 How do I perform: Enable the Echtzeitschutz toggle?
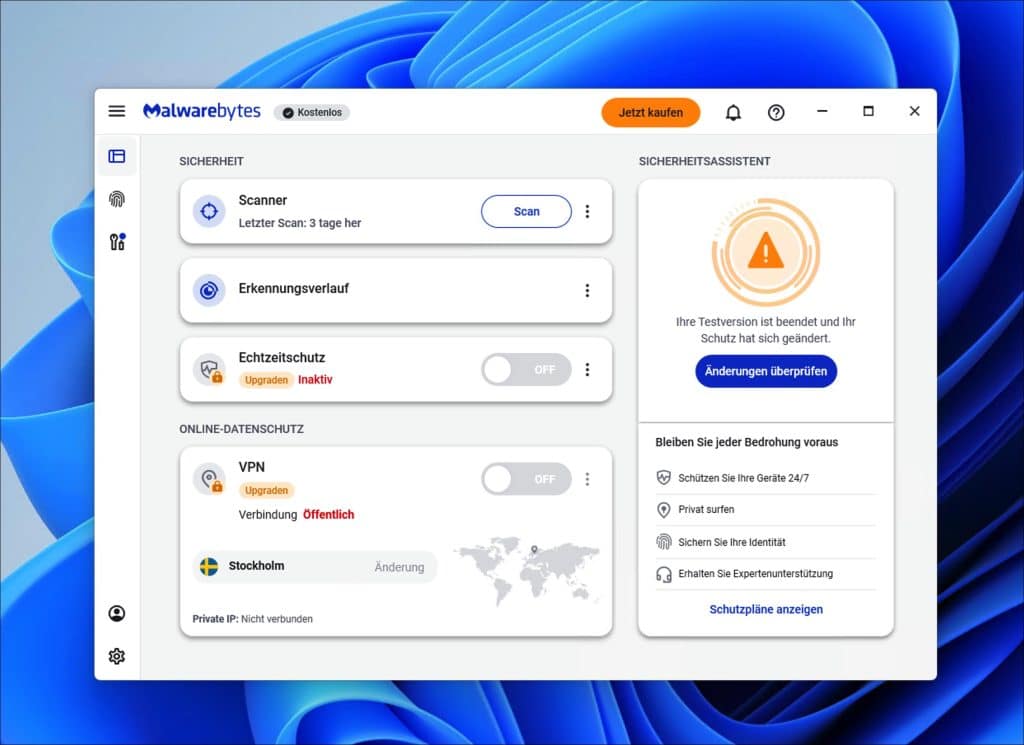click(525, 369)
